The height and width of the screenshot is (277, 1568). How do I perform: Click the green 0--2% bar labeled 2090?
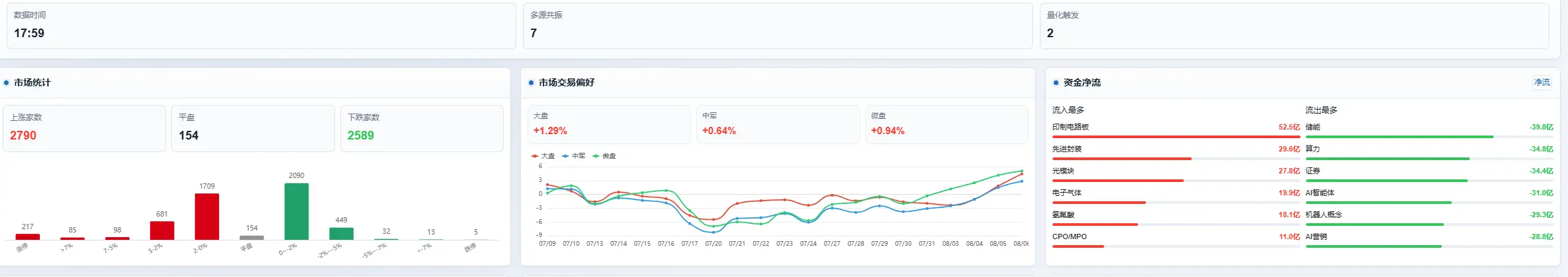click(297, 211)
